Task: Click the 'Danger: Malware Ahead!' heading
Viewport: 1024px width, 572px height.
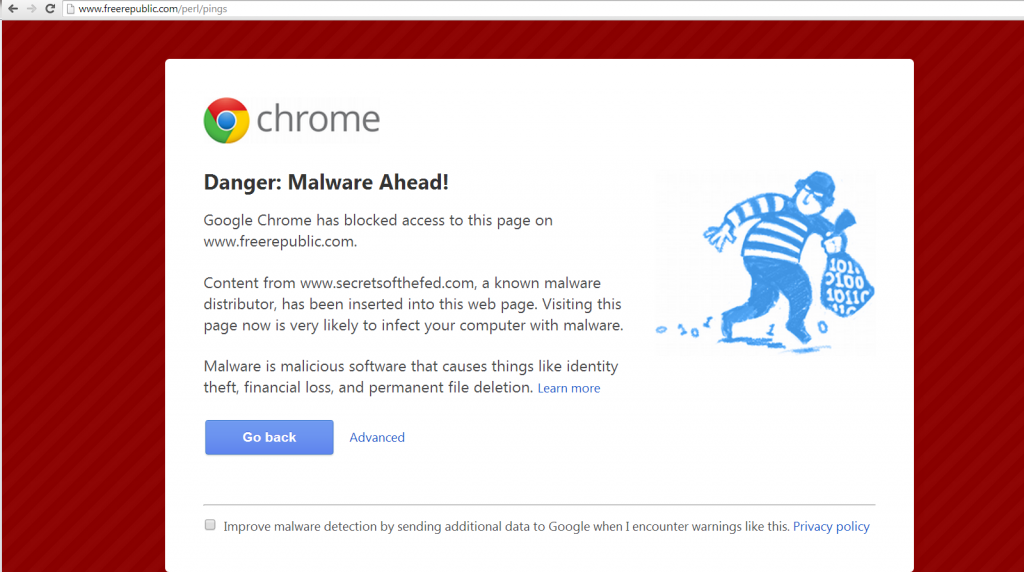Action: [x=326, y=182]
